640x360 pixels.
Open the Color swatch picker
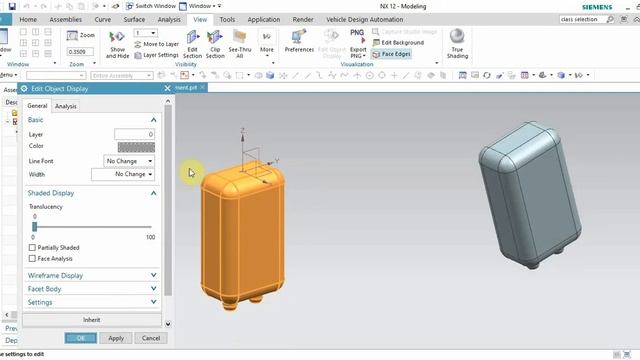[x=136, y=147]
